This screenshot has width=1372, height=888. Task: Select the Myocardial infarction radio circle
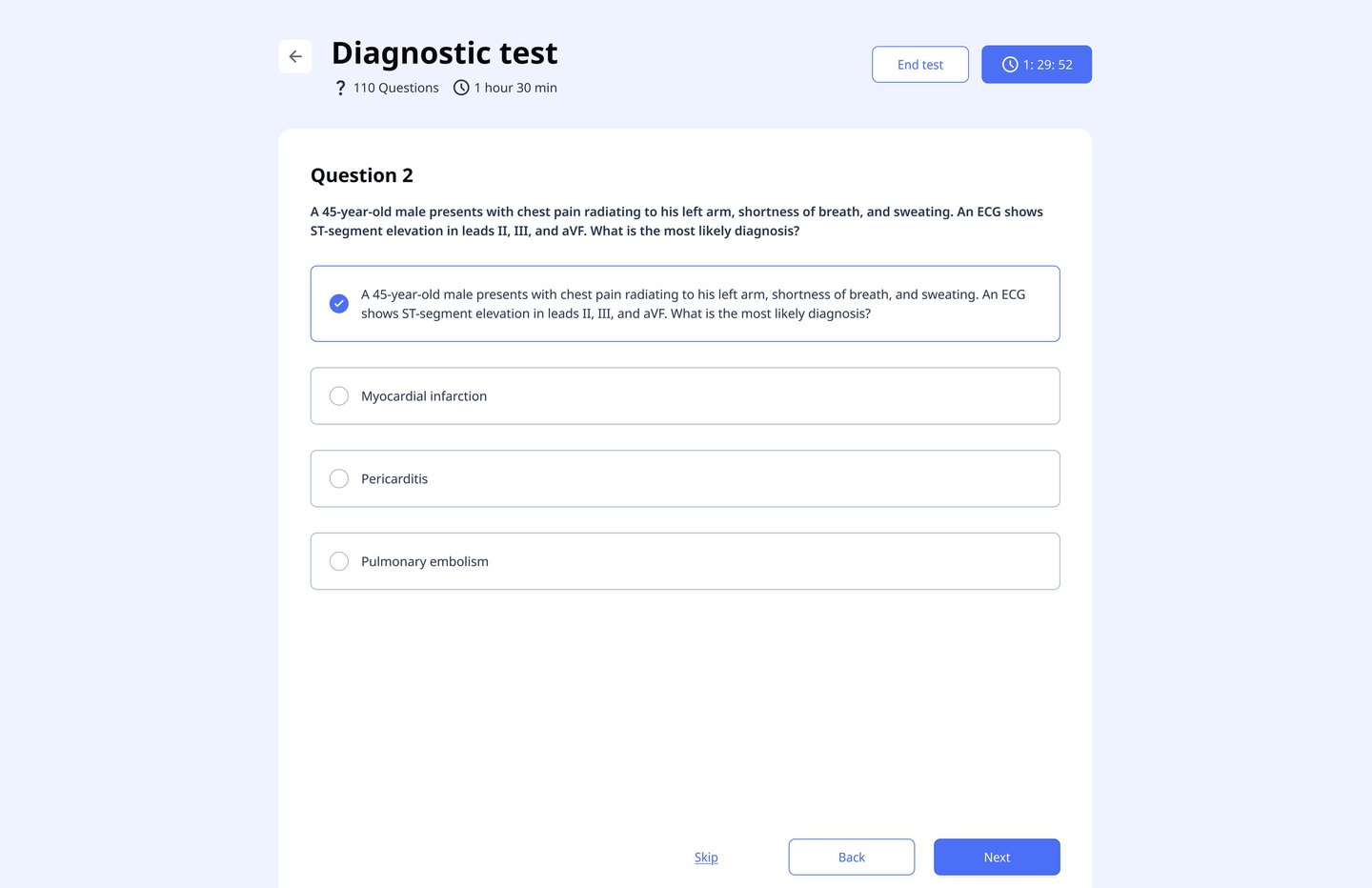click(x=339, y=396)
